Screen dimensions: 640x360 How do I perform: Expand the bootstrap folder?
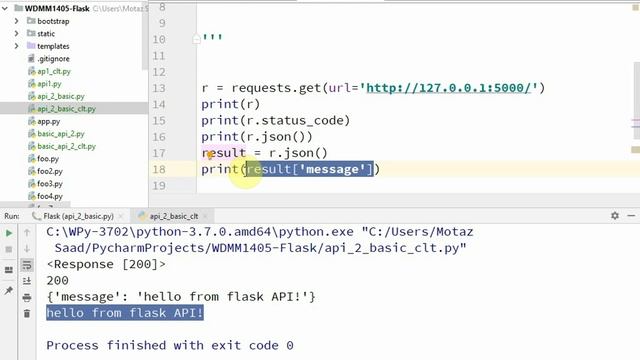[x=16, y=21]
